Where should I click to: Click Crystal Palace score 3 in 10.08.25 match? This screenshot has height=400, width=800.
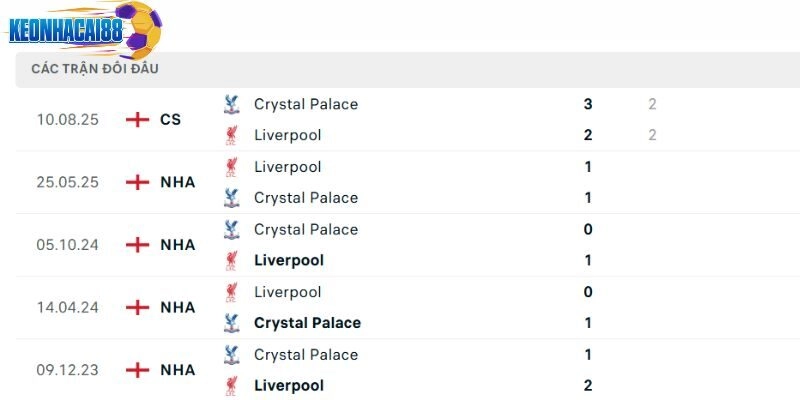(588, 104)
